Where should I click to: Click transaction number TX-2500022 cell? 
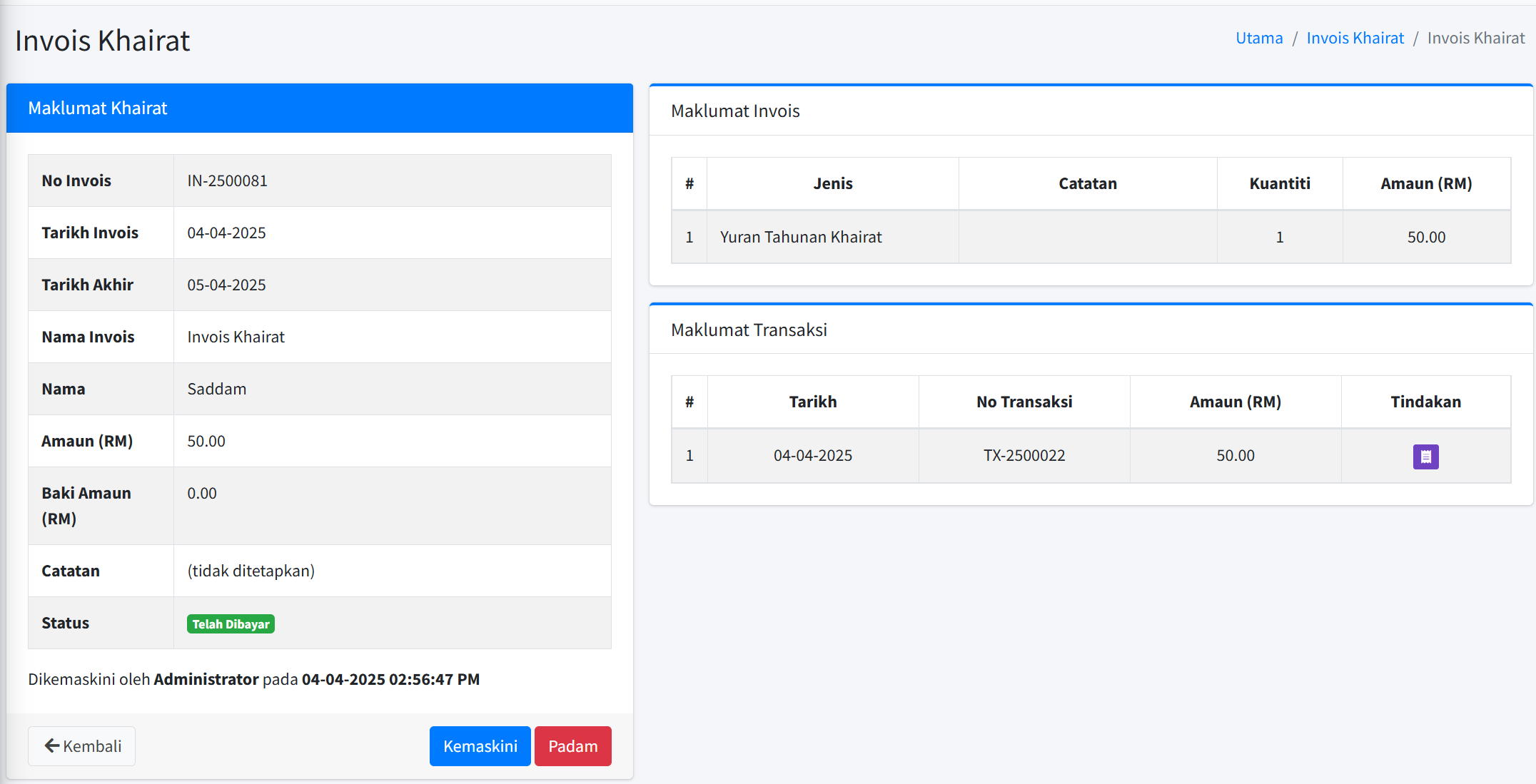(1024, 456)
